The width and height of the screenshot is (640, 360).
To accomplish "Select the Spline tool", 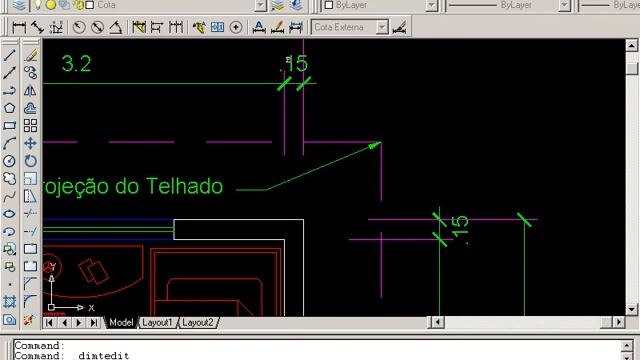I will click(9, 196).
